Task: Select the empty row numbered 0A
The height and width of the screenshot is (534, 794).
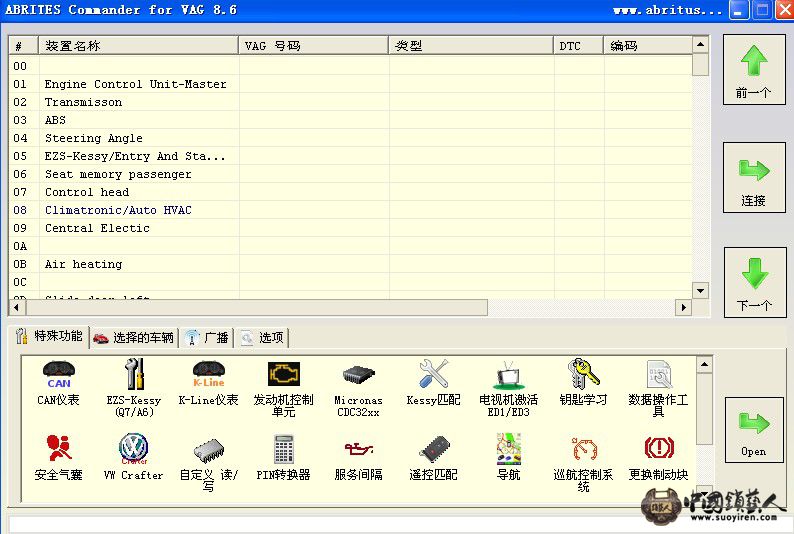Action: click(350, 246)
